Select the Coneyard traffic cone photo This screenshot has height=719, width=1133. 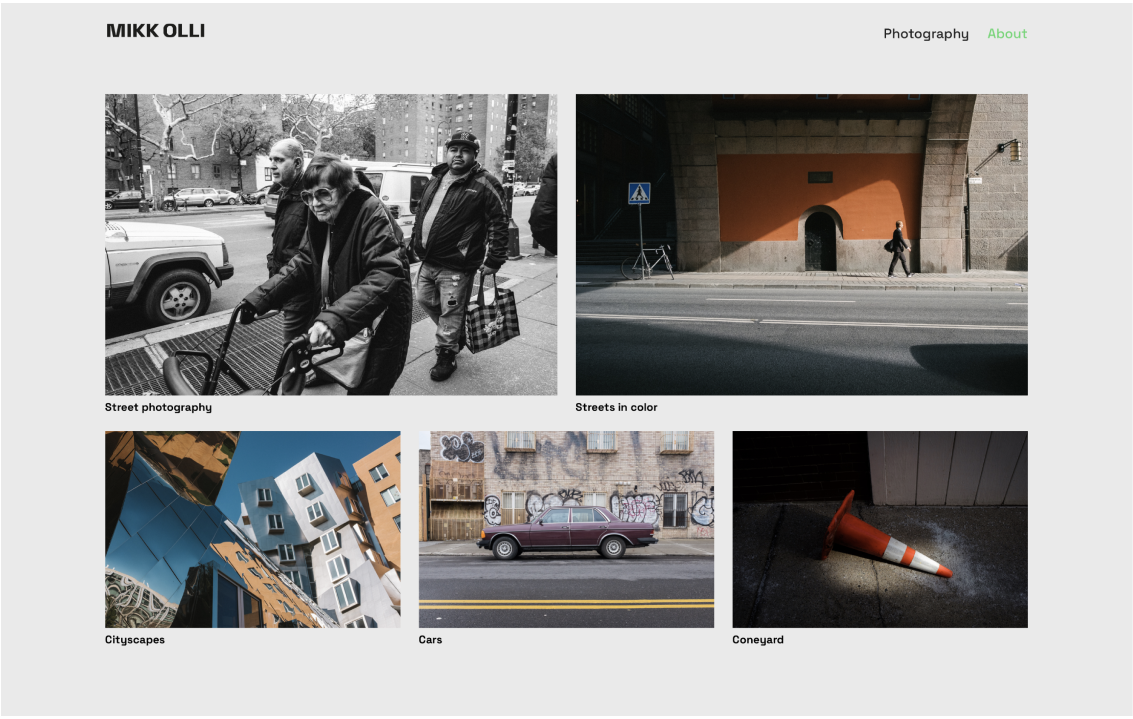[880, 530]
